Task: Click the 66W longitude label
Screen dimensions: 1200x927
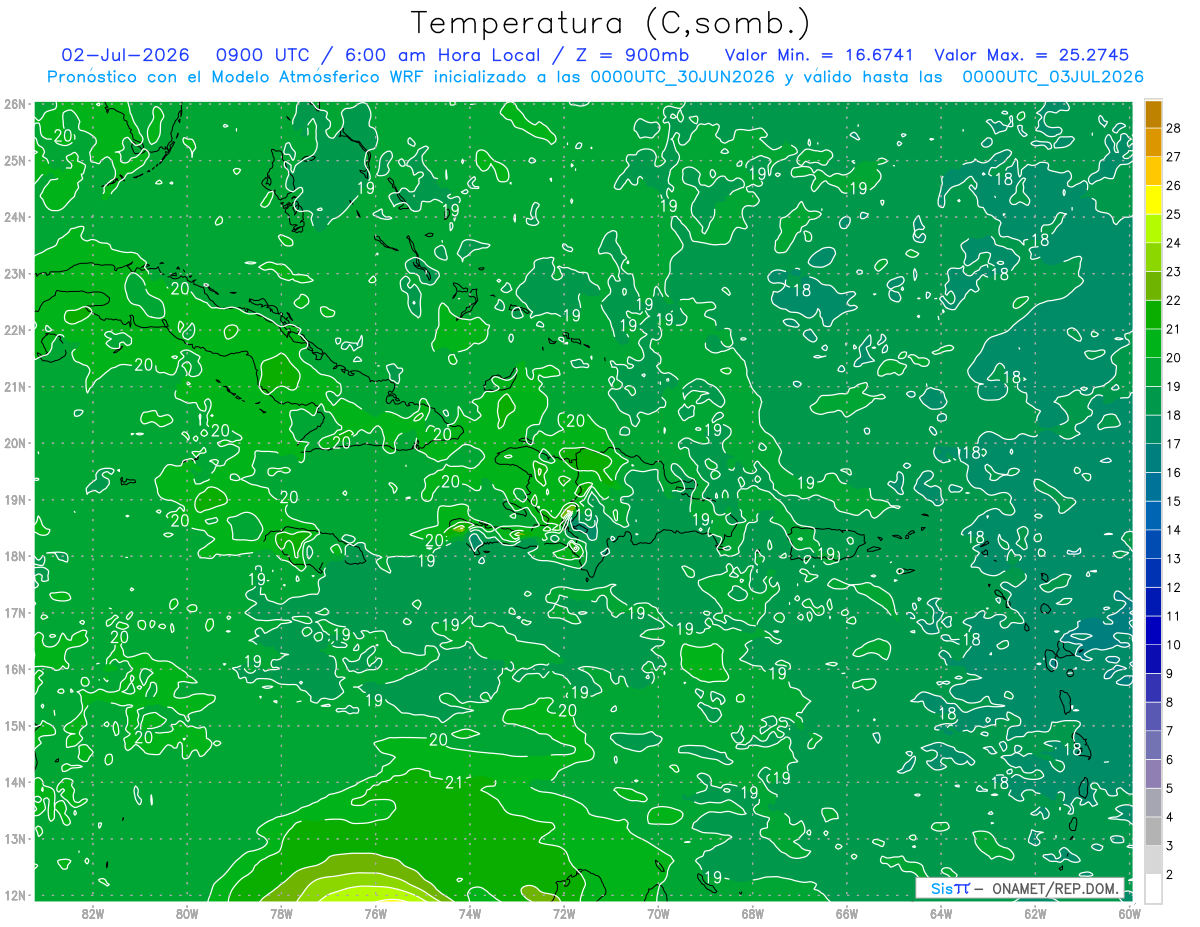Action: 846,912
